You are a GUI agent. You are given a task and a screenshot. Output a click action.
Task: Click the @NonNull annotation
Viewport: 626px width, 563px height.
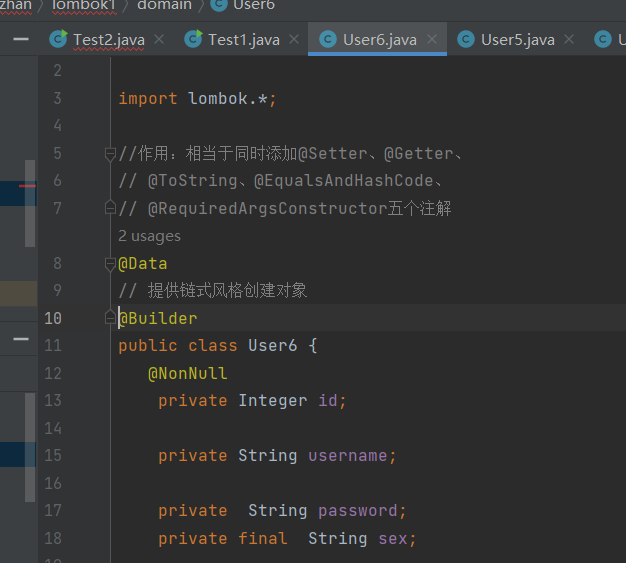(x=188, y=374)
